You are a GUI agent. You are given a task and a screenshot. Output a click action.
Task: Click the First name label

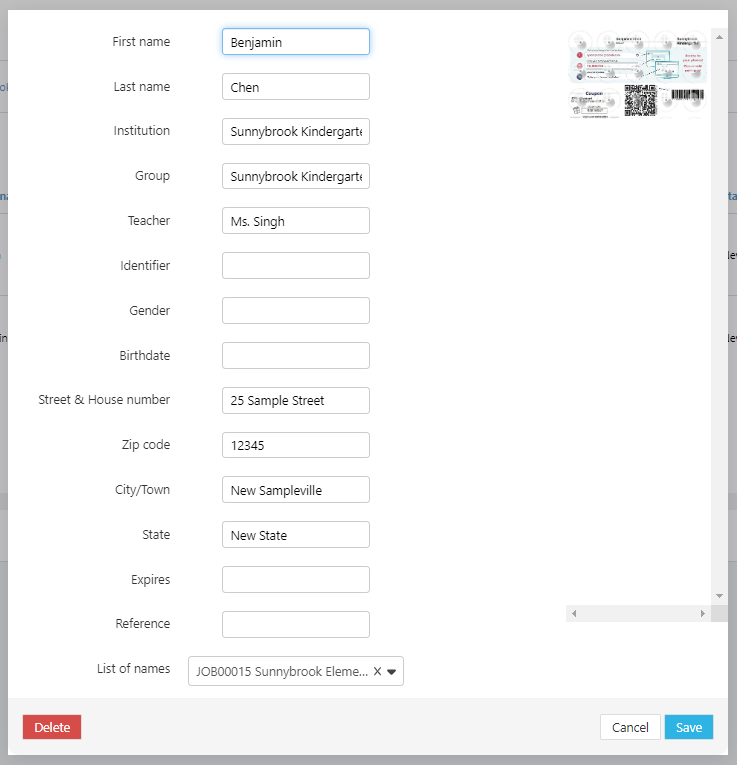[x=141, y=41]
